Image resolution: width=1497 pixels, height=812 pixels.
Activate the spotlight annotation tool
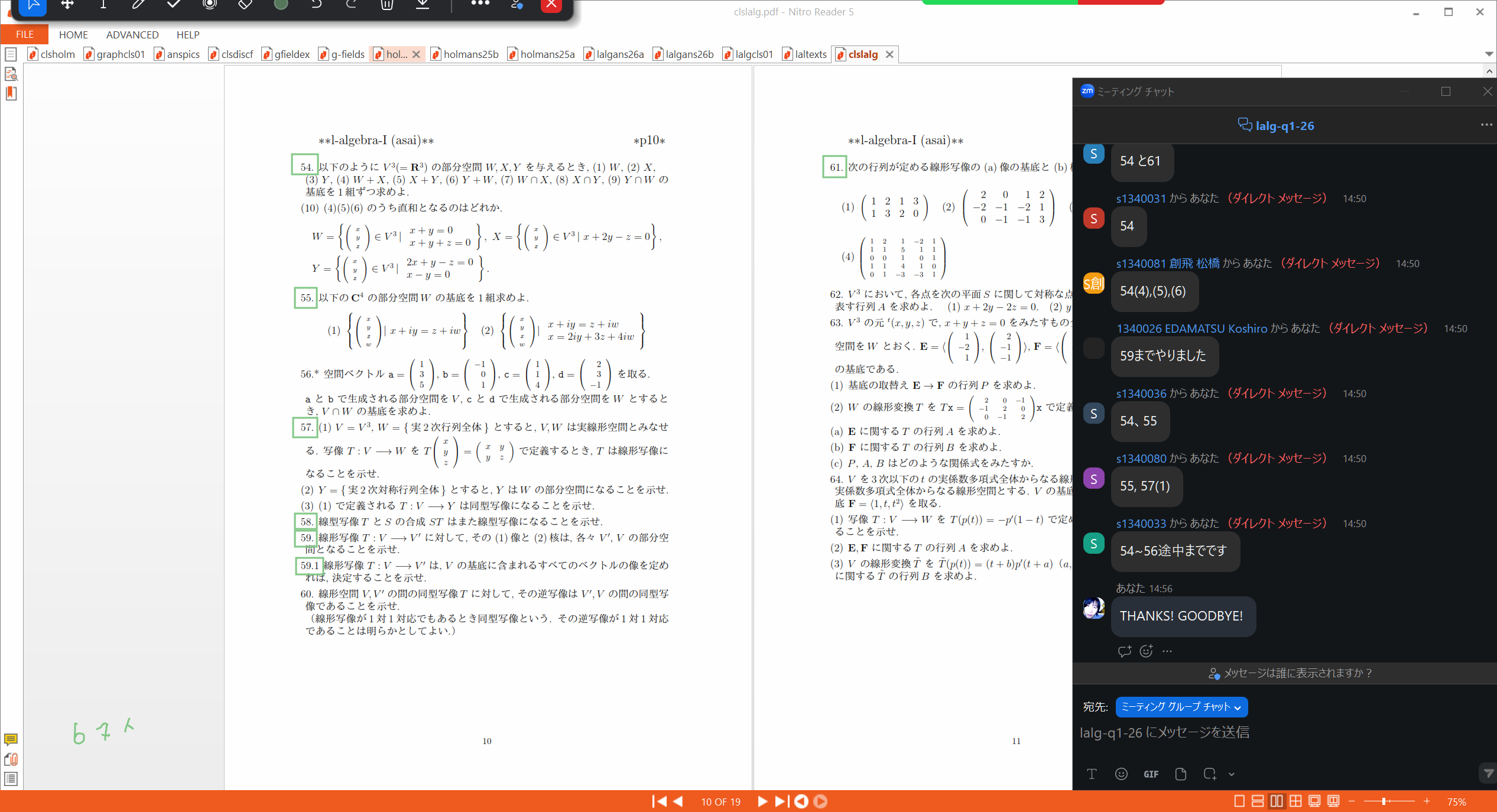[x=209, y=5]
